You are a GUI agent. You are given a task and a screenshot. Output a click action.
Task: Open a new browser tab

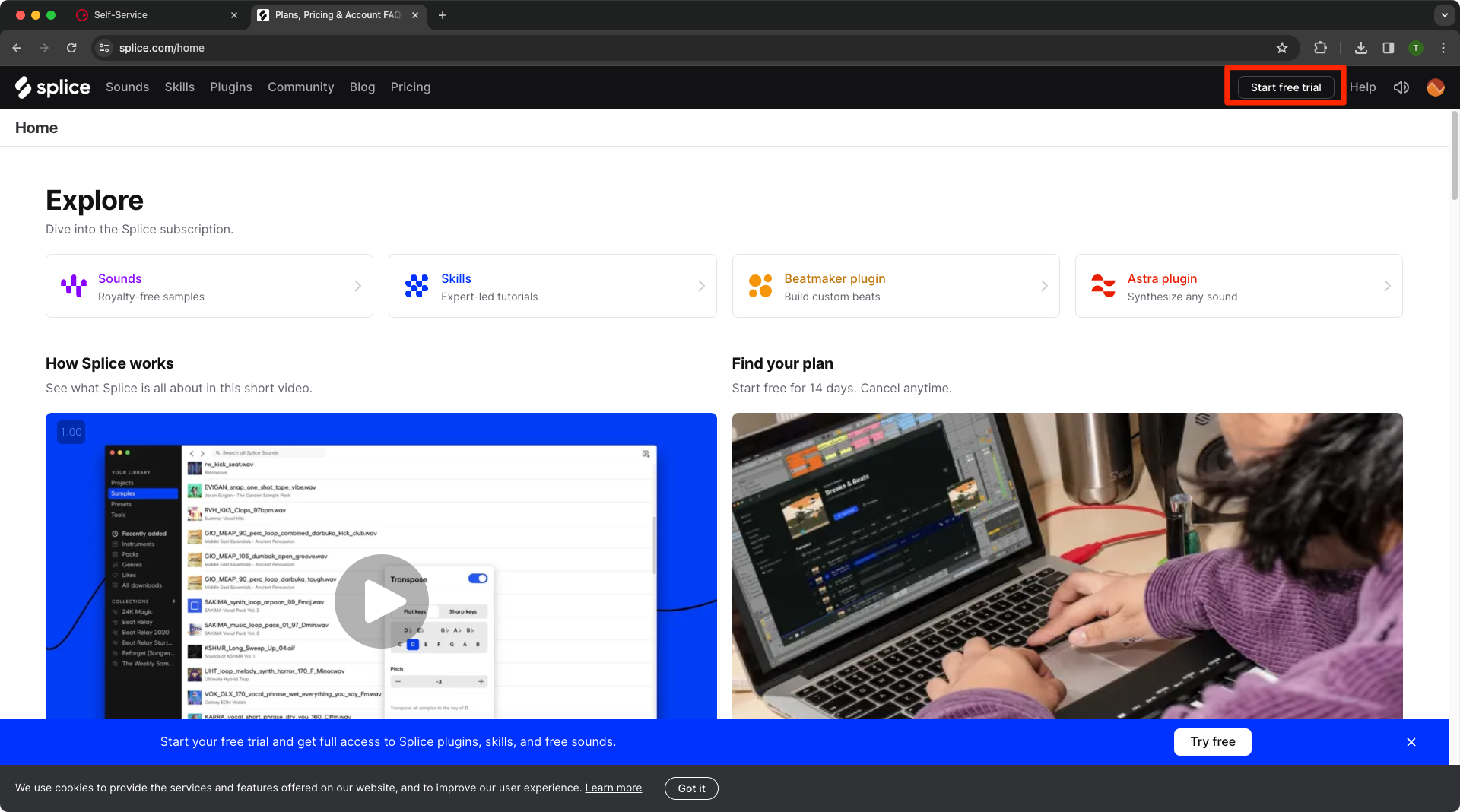coord(443,15)
